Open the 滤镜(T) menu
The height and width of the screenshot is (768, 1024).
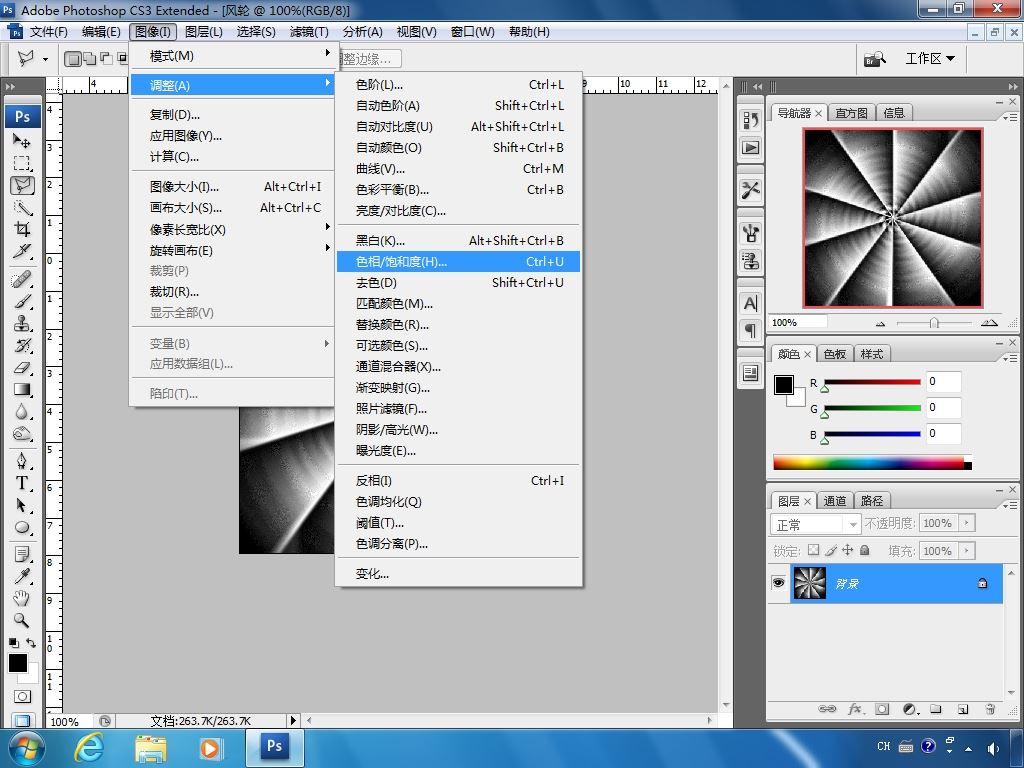tap(309, 31)
